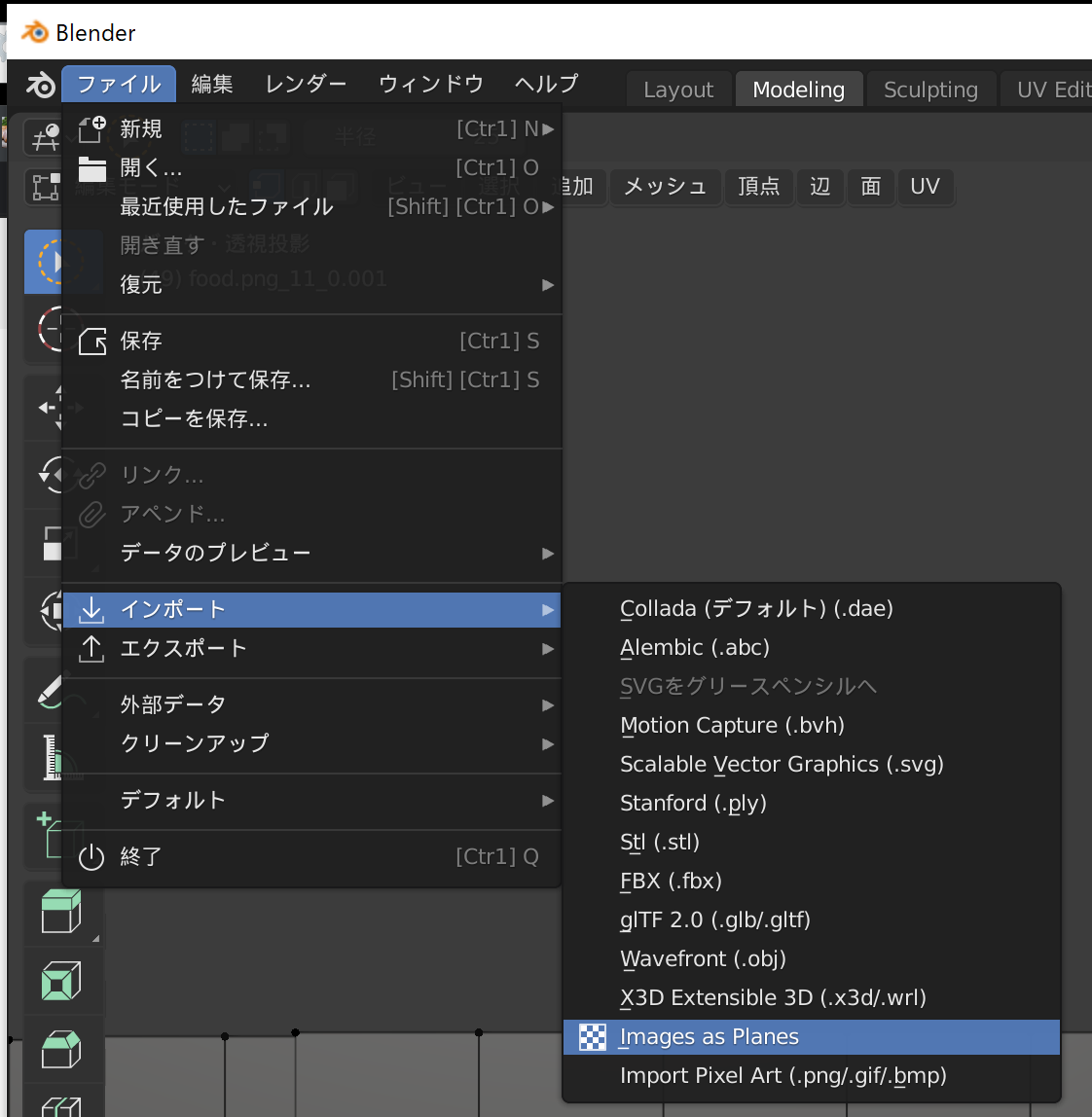Switch to the Layout workspace tab

coord(678,90)
